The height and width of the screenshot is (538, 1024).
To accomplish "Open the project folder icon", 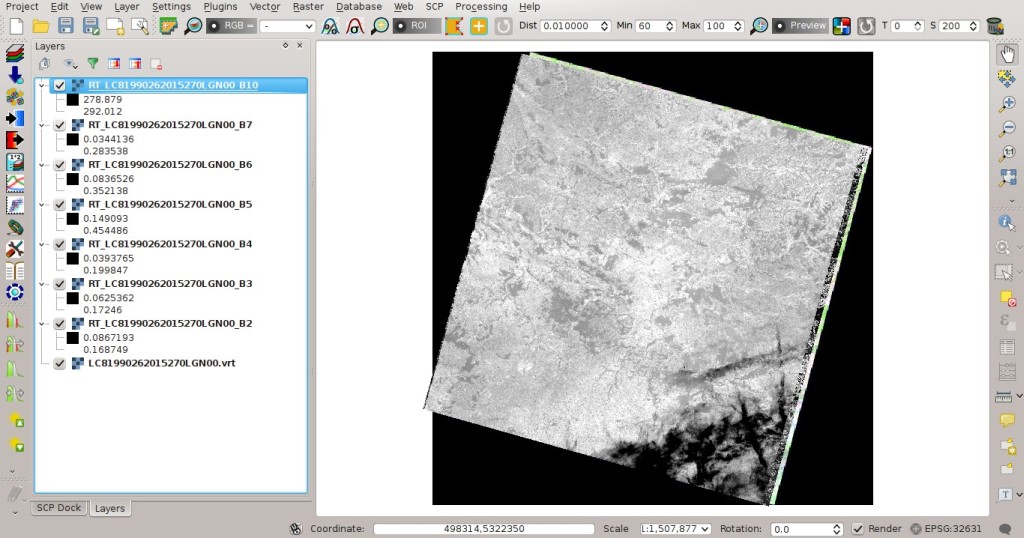I will click(x=41, y=26).
